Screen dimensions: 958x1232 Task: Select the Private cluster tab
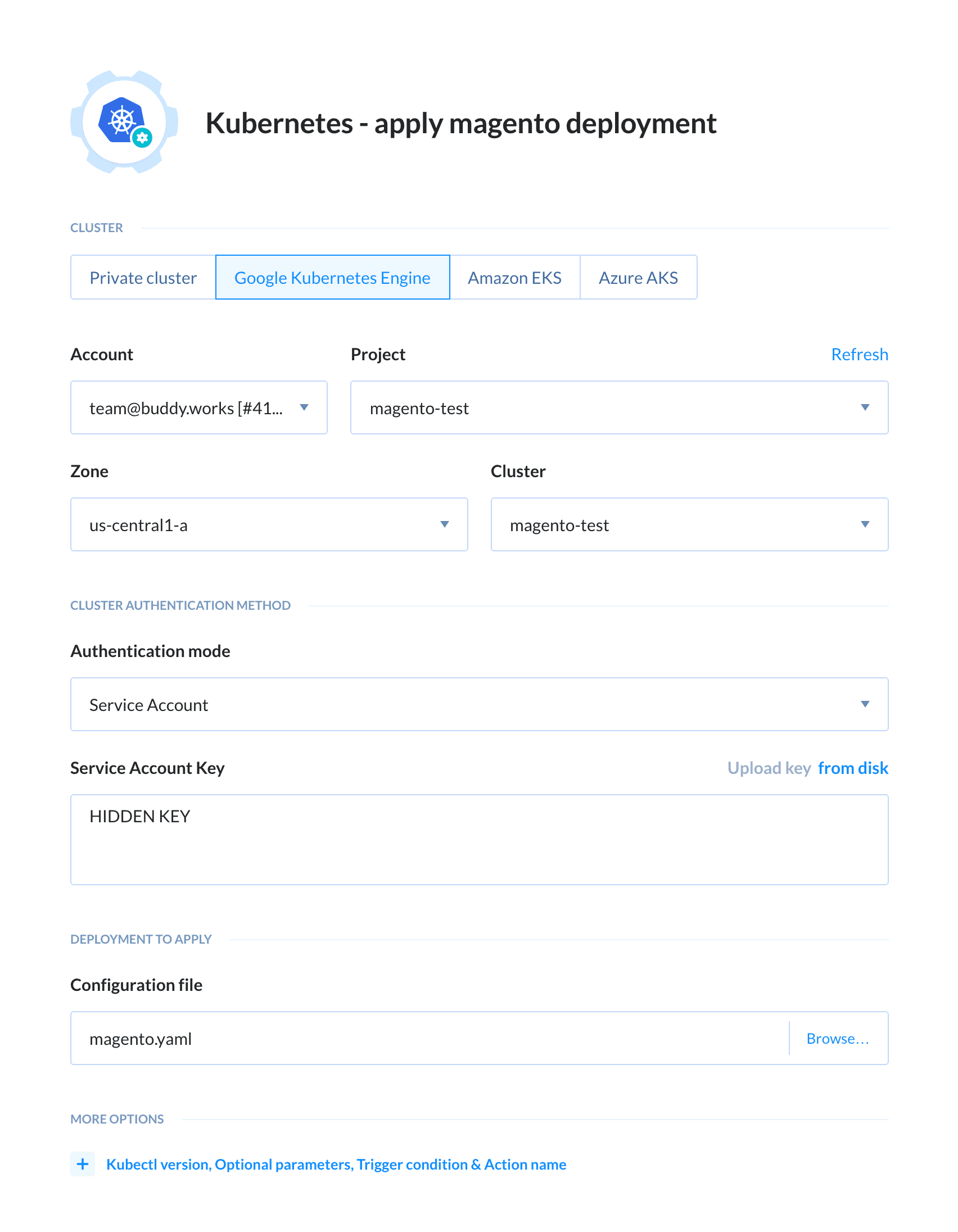pos(143,278)
